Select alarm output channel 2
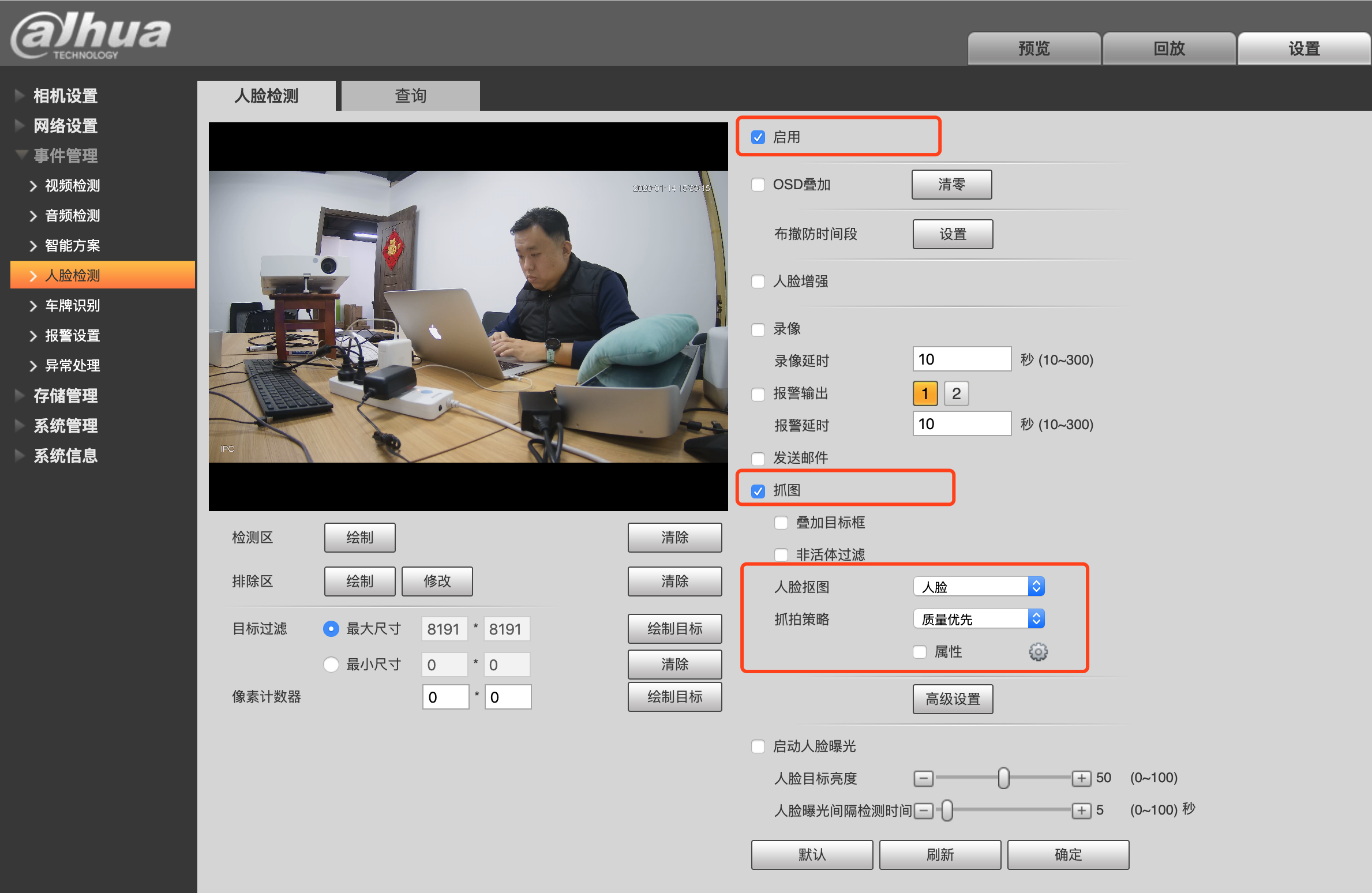The image size is (1372, 893). pyautogui.click(x=956, y=393)
